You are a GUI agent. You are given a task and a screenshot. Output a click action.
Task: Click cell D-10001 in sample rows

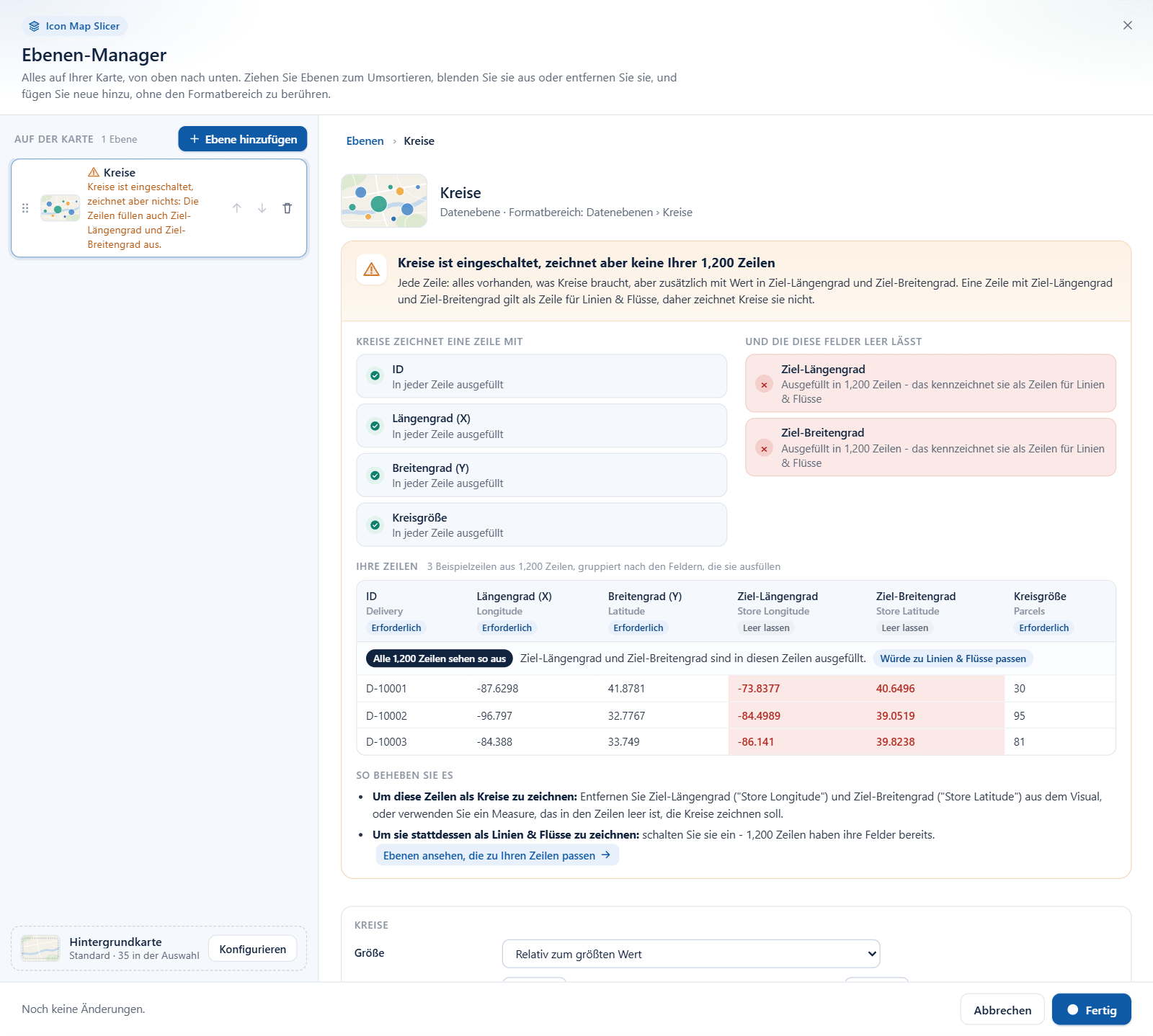tap(386, 689)
